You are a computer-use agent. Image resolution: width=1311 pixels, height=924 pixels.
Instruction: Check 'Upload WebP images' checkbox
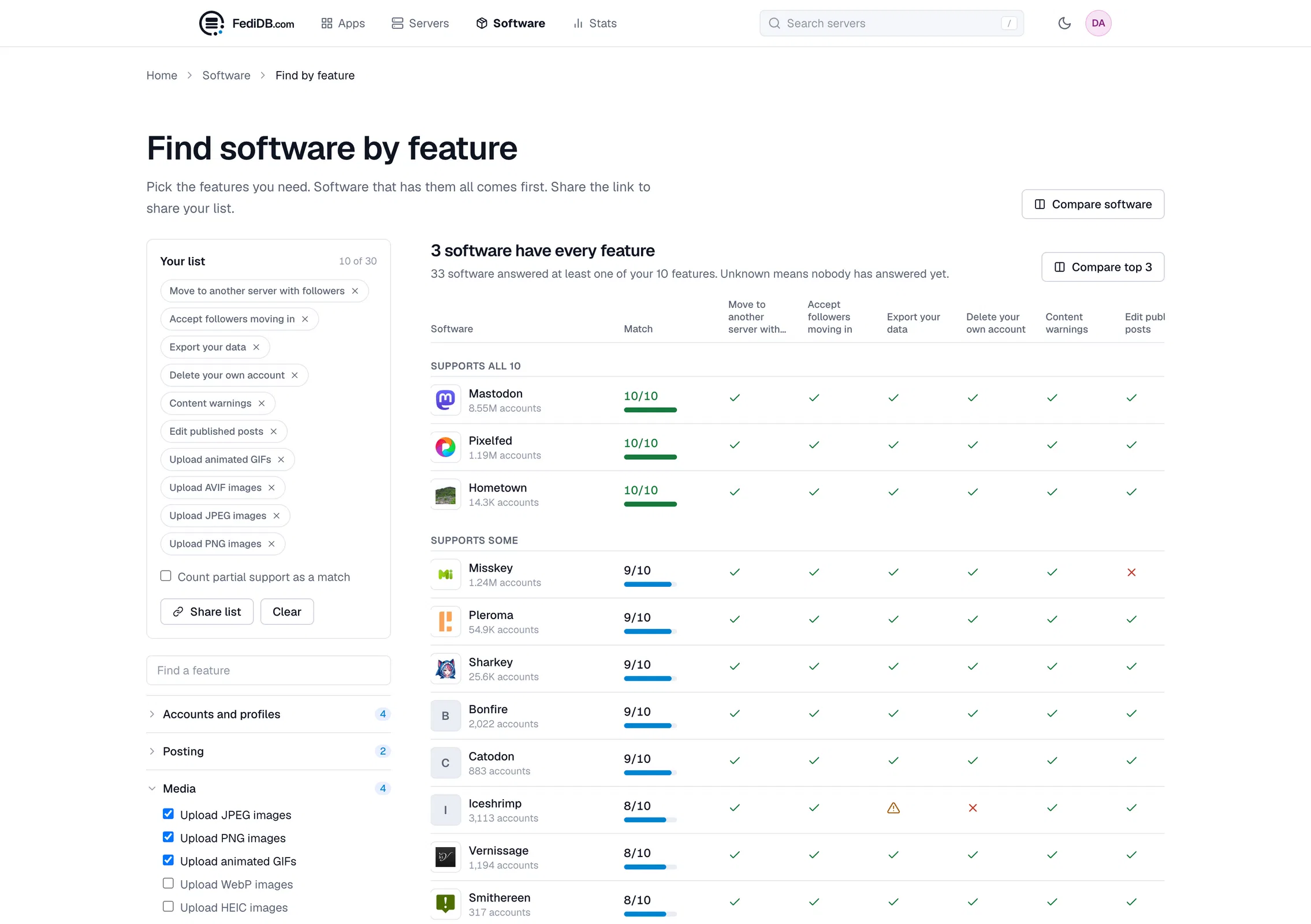pyautogui.click(x=168, y=883)
